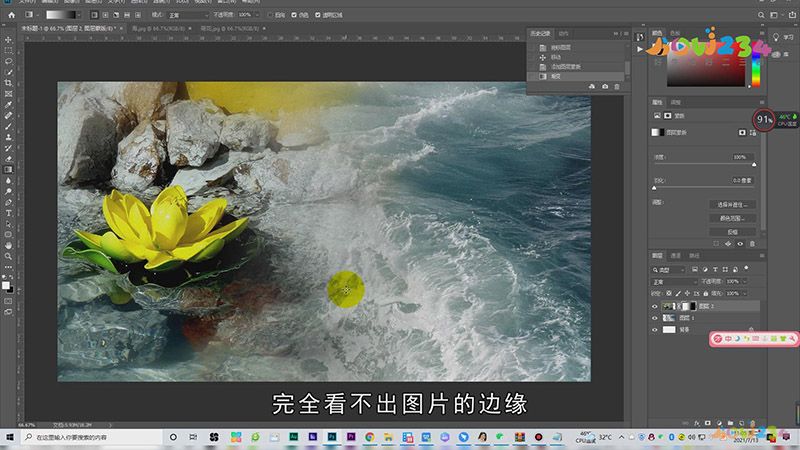Select the Pen tool
Image resolution: width=800 pixels, height=450 pixels.
point(8,202)
